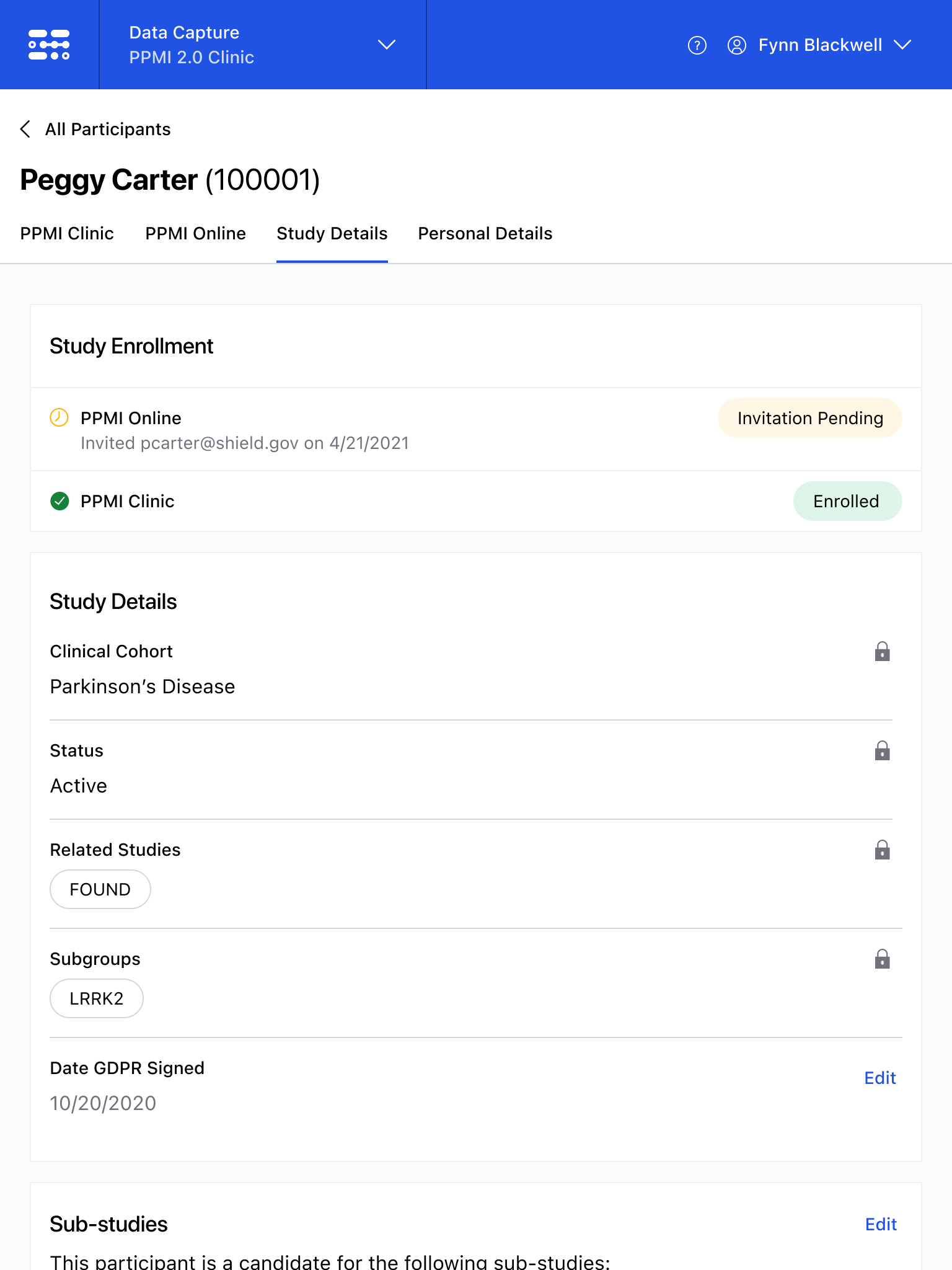Viewport: 952px width, 1270px height.
Task: Open the Personal Details tab
Action: coord(485,234)
